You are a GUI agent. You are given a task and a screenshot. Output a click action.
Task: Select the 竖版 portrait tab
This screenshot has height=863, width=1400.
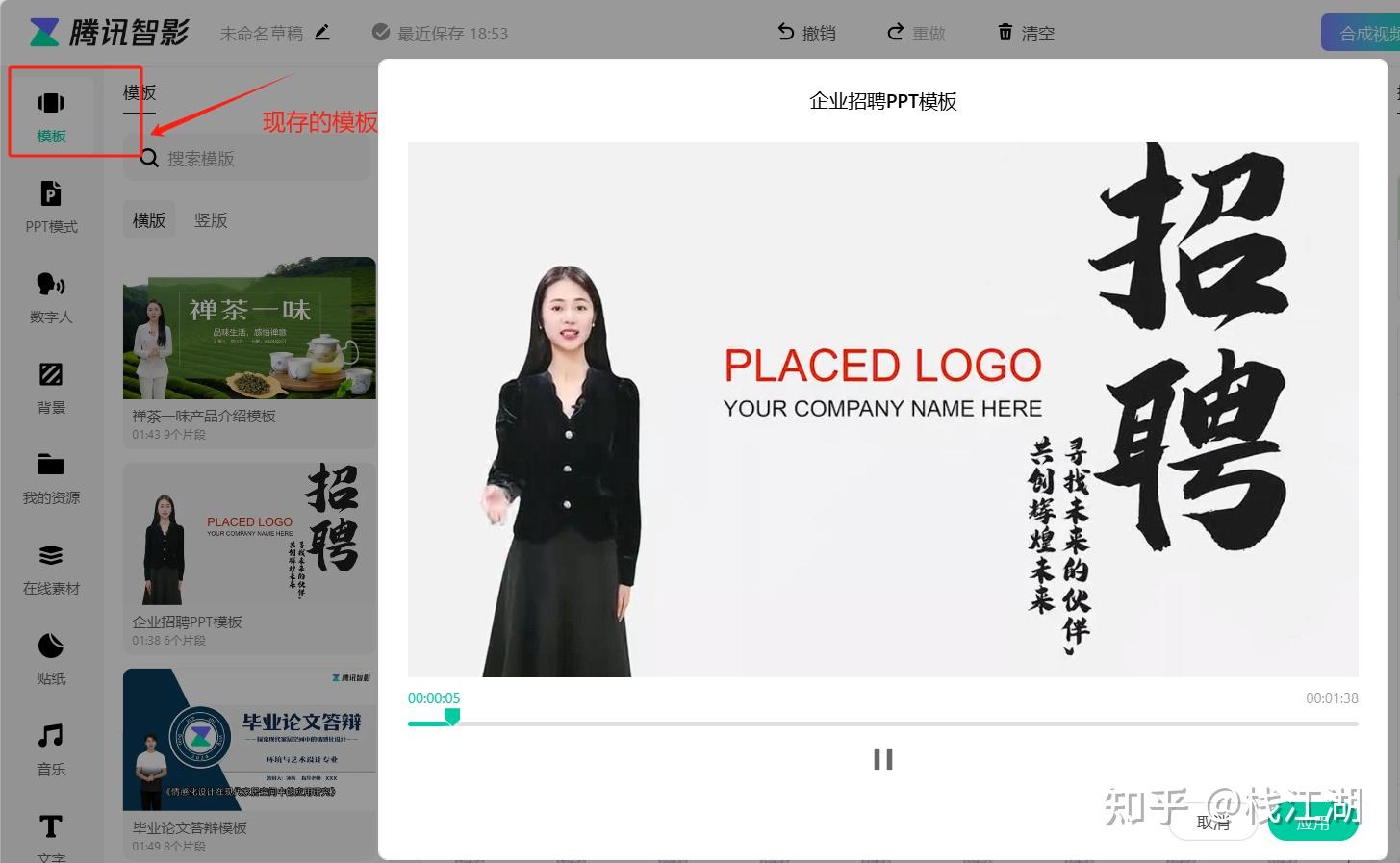click(x=211, y=220)
